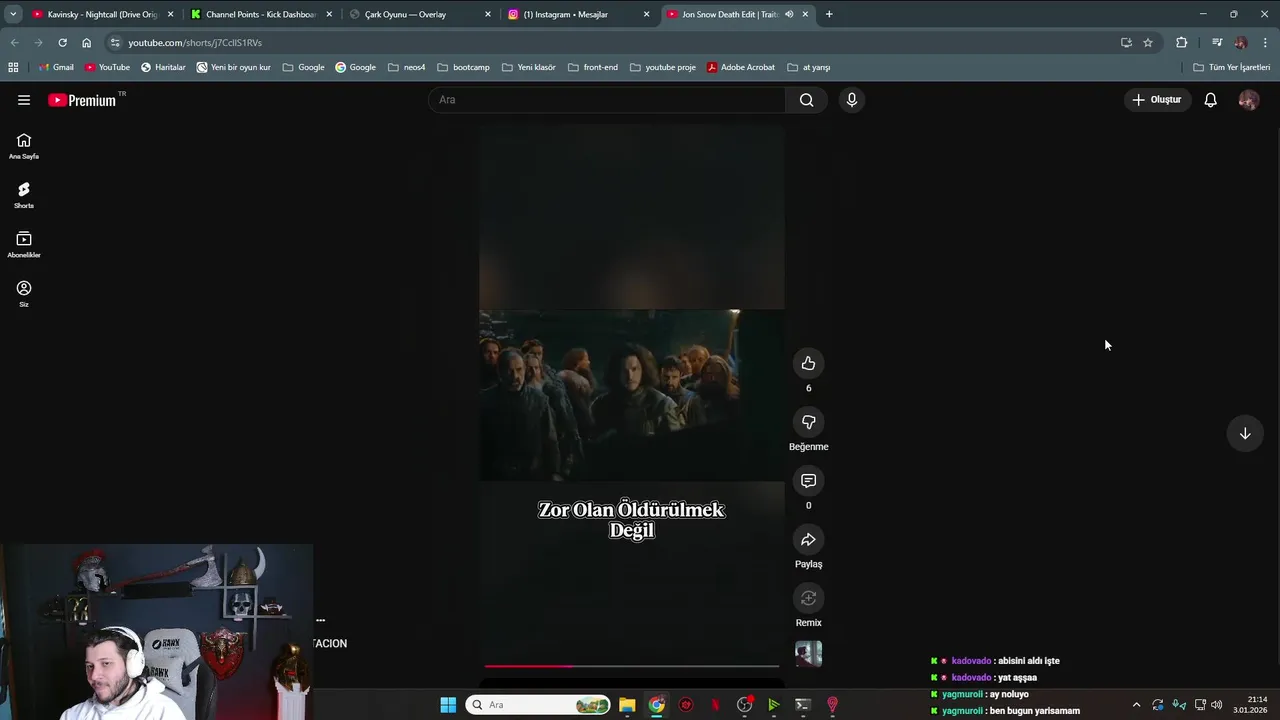The height and width of the screenshot is (720, 1280).
Task: Expand the youtube proje bookmark folder
Action: (x=663, y=67)
